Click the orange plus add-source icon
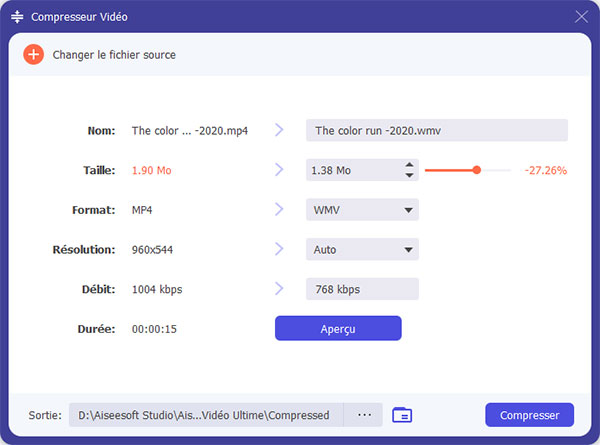 tap(34, 54)
